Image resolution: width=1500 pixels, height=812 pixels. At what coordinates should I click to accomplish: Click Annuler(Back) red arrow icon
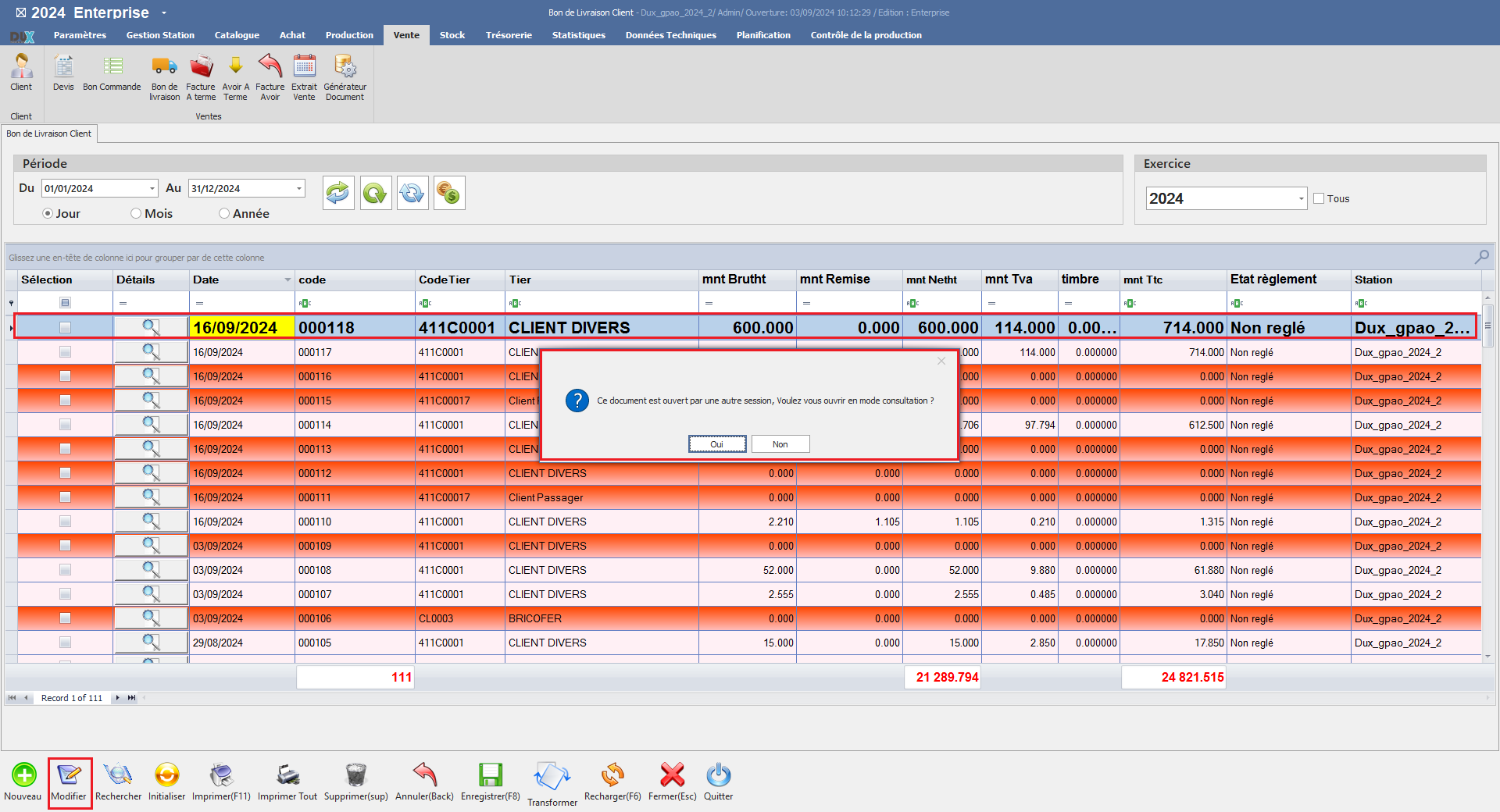pos(424,775)
